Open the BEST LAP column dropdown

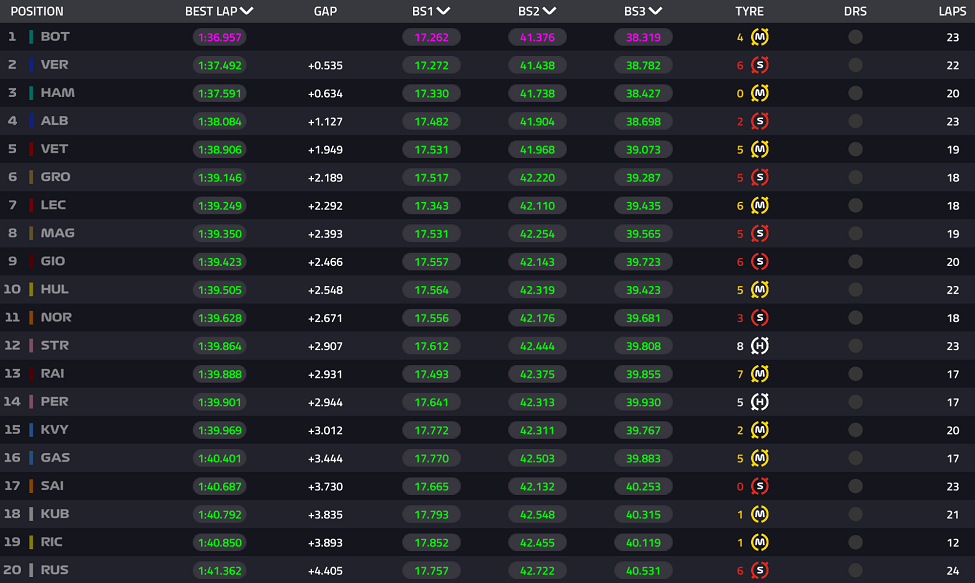point(246,12)
